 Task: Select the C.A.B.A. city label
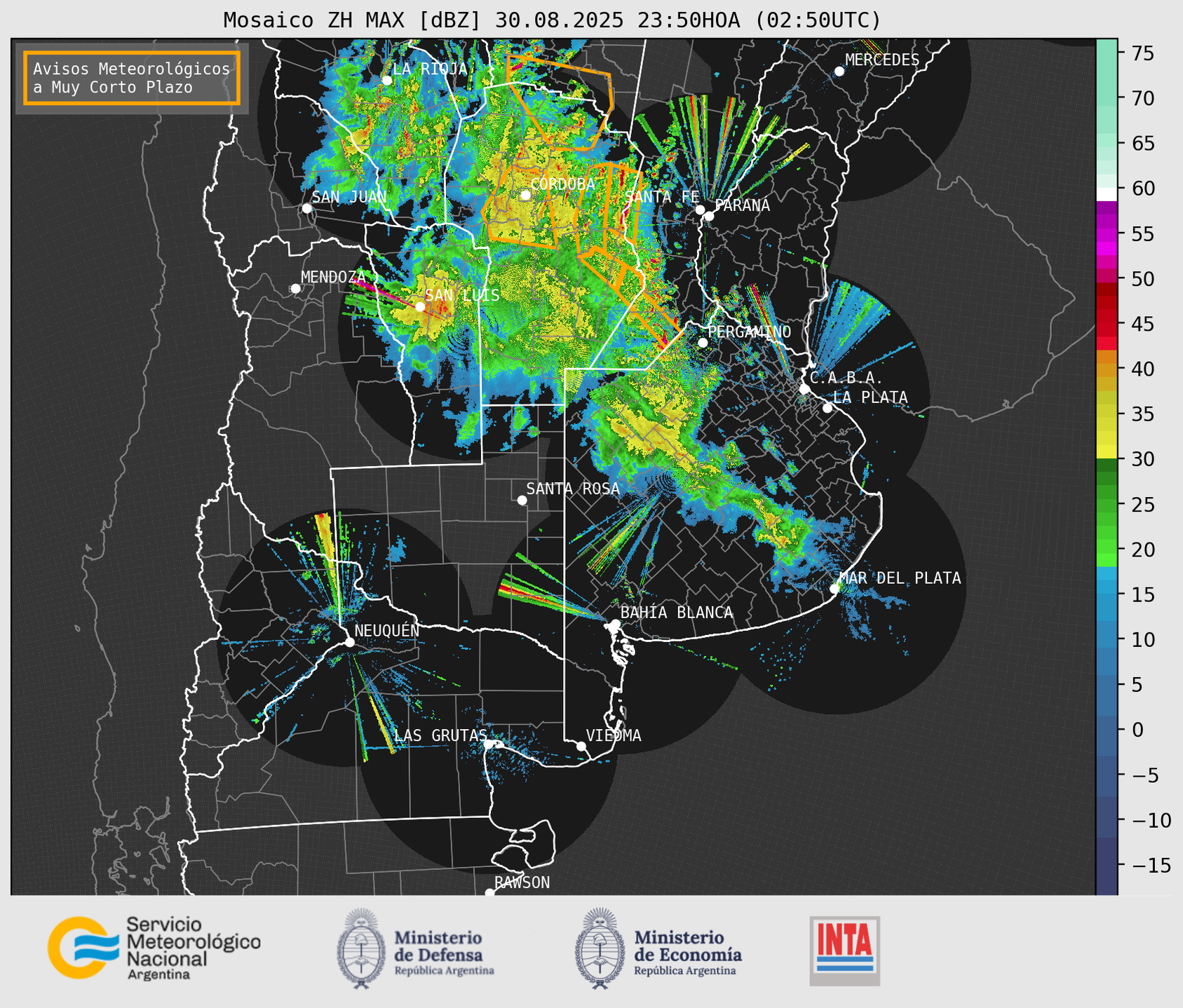846,378
